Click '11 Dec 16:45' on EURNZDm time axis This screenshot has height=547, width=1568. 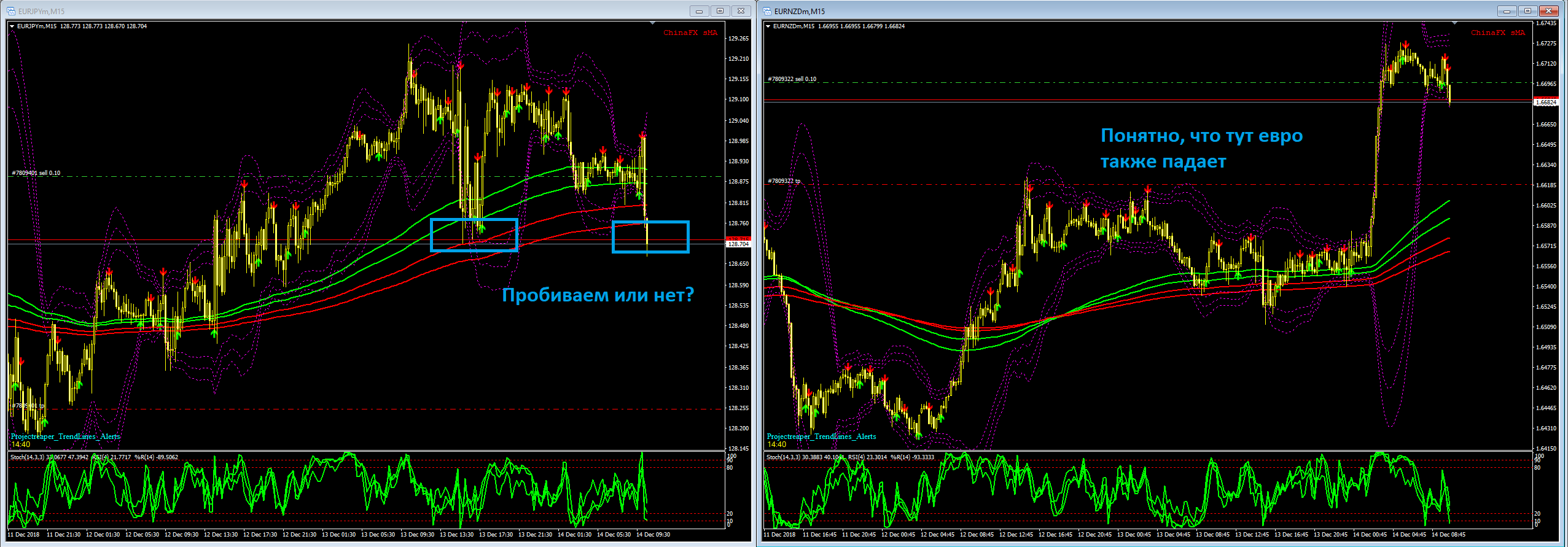tap(819, 535)
